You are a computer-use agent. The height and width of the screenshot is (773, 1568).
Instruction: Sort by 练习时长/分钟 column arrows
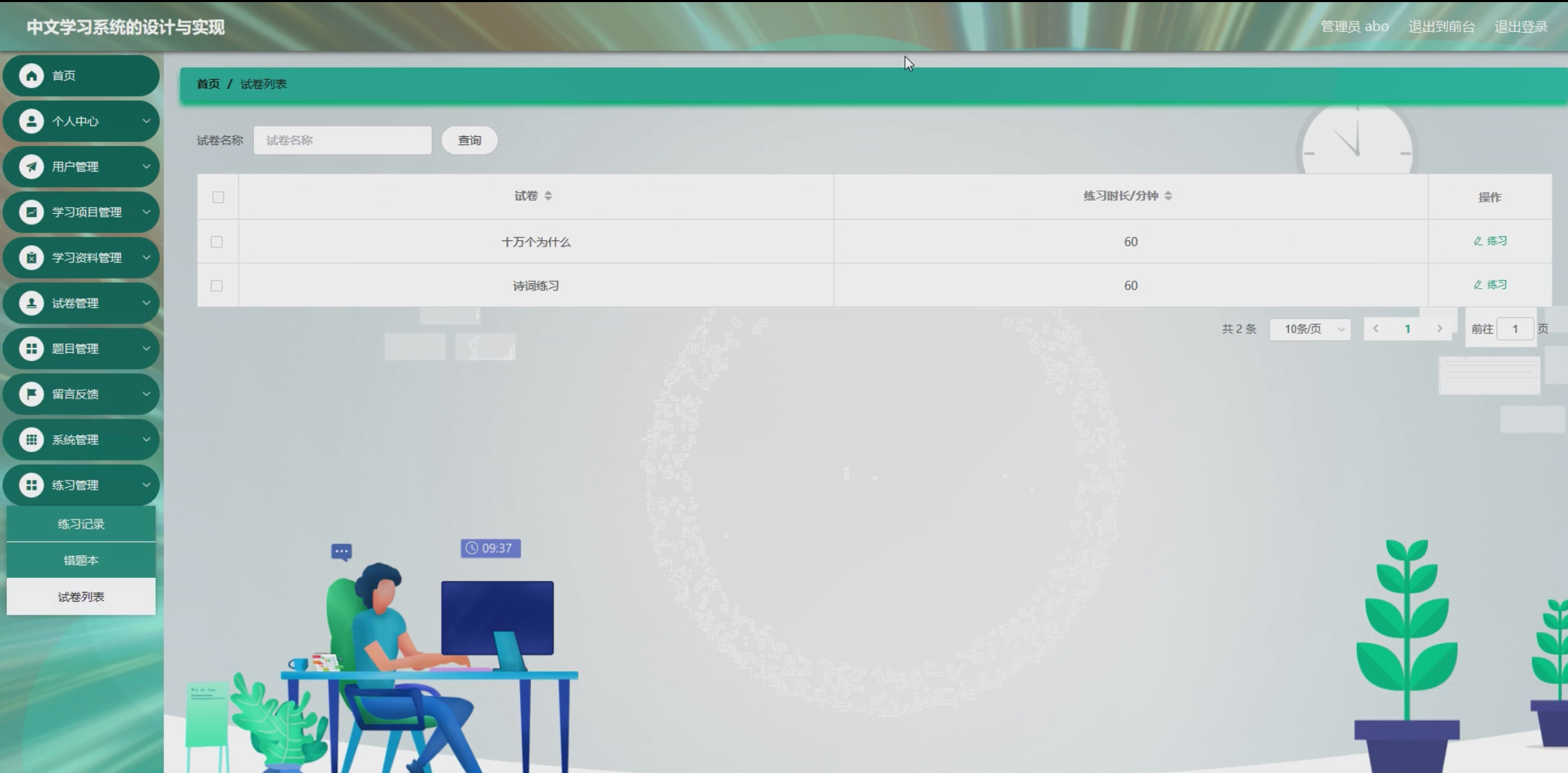click(1168, 197)
